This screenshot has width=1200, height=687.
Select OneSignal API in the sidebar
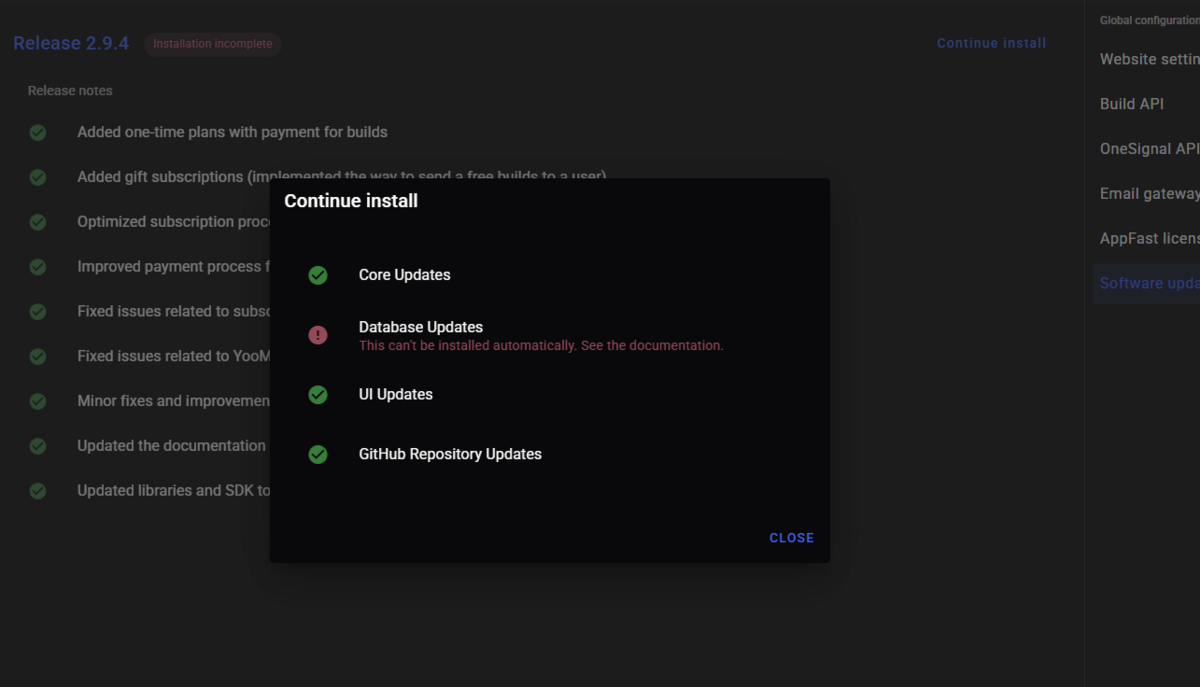pyautogui.click(x=1148, y=149)
